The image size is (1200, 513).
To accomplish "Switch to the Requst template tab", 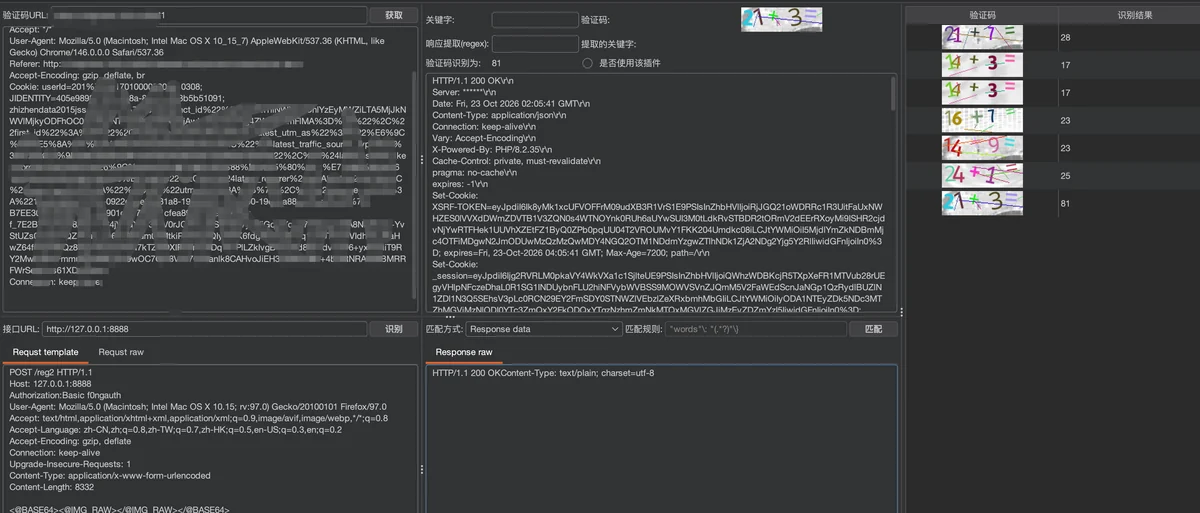I will point(45,352).
